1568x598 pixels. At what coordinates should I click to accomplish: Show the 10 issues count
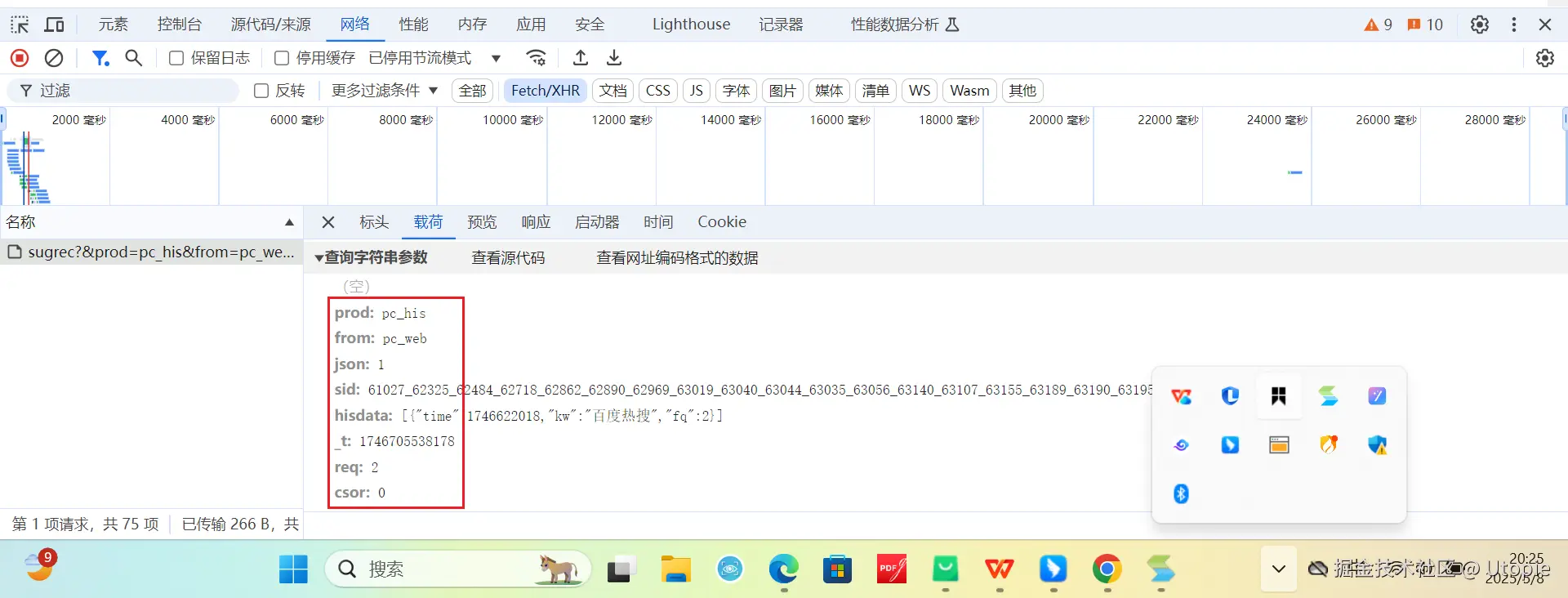(1425, 25)
